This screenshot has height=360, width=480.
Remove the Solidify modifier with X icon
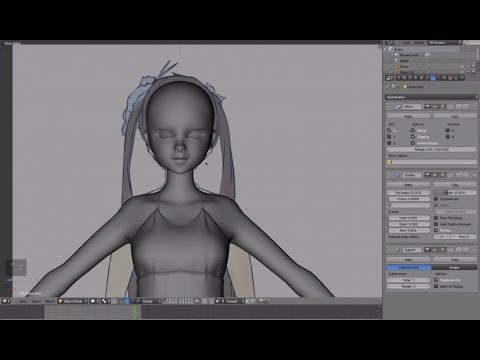474,175
